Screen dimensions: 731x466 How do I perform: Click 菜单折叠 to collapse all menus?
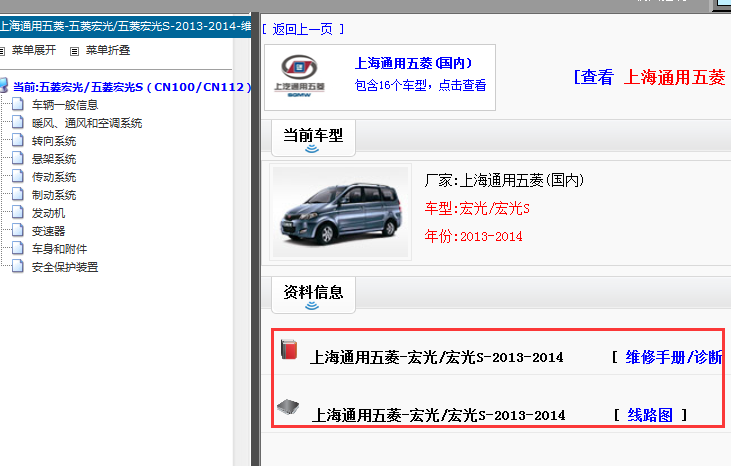108,50
